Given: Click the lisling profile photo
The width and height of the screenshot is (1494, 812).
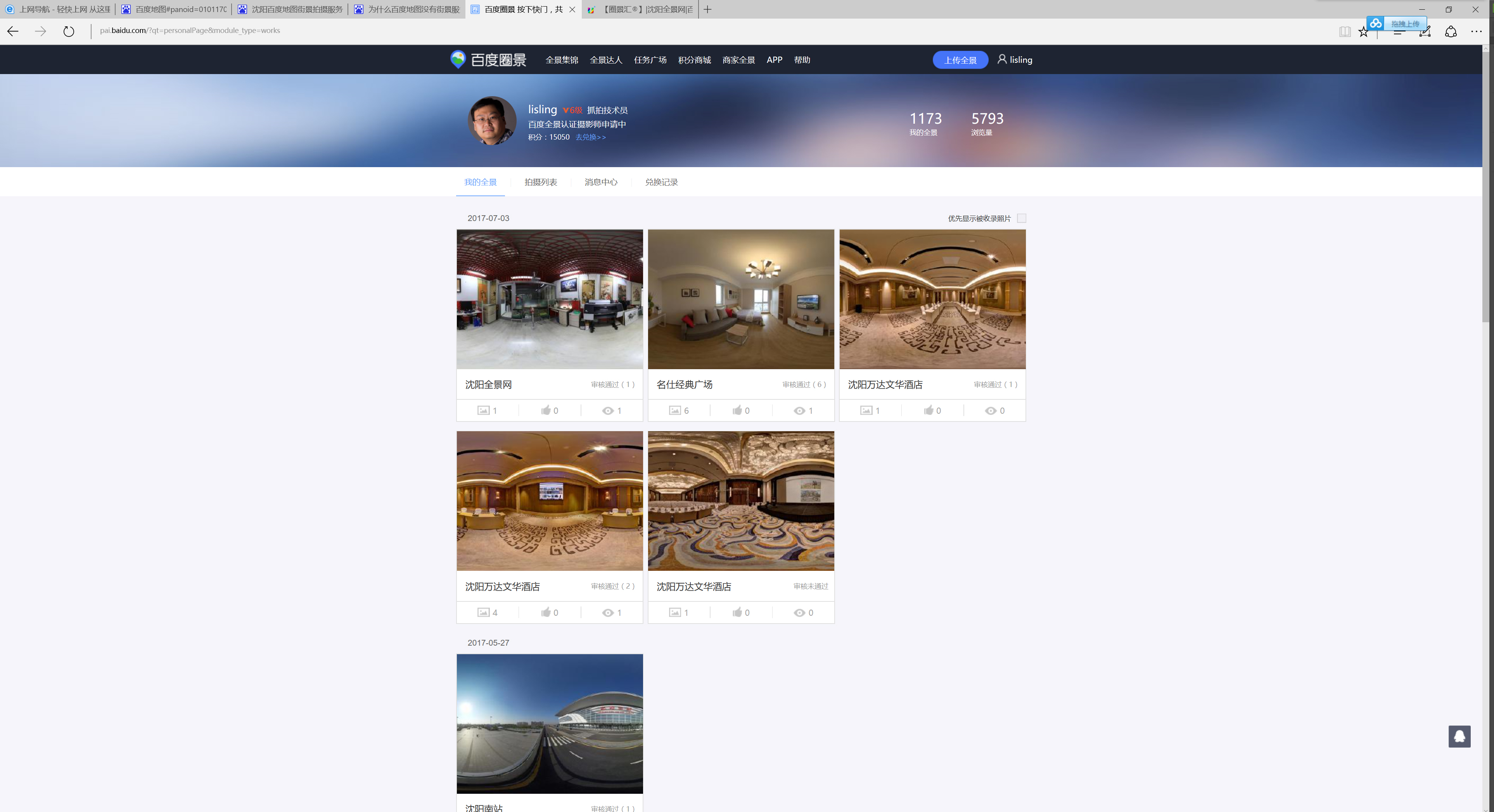Looking at the screenshot, I should (492, 121).
